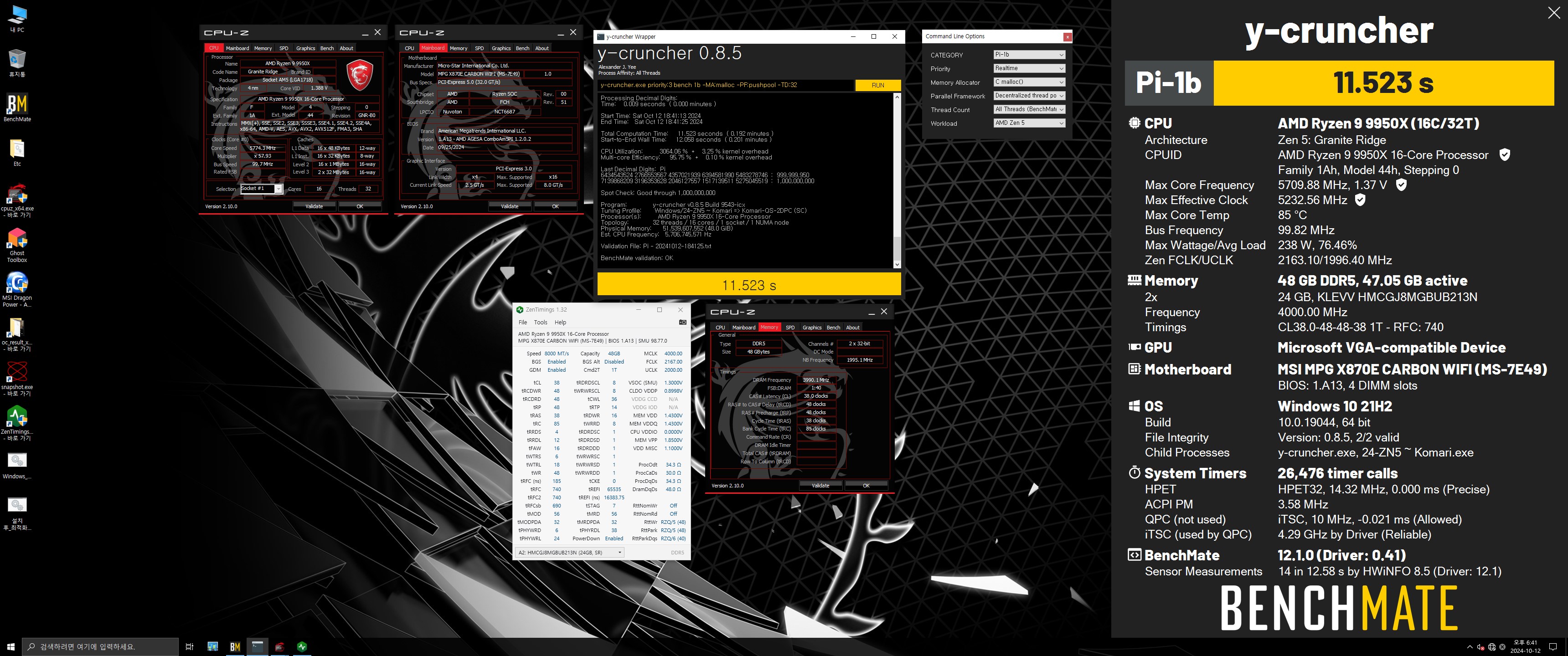Click OK in the CPU tab CPU-Z window
This screenshot has height=656, width=1568.
pos(360,206)
